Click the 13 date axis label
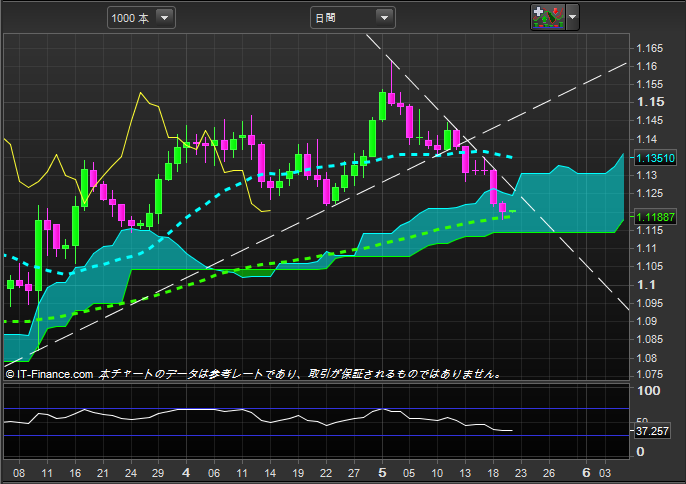Viewport: 686px width, 484px height. 465,473
